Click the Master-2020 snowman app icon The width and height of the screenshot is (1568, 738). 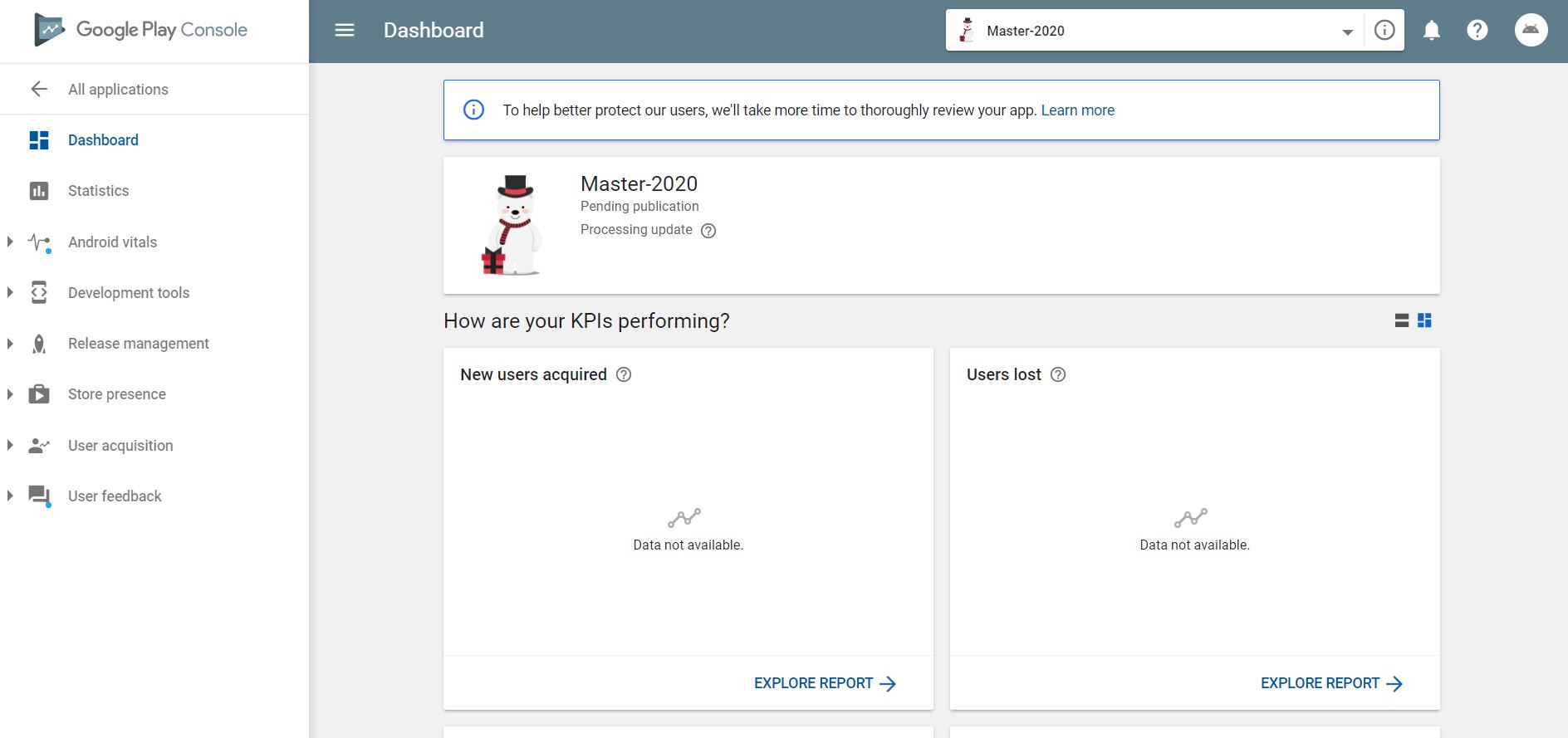[512, 225]
